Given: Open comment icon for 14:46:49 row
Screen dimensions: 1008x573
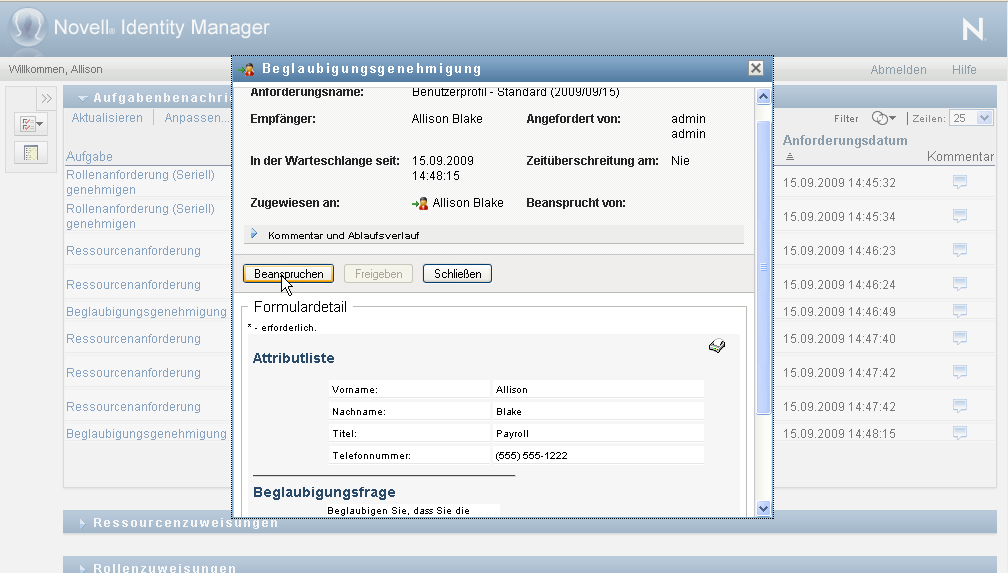Looking at the screenshot, I should [x=960, y=311].
